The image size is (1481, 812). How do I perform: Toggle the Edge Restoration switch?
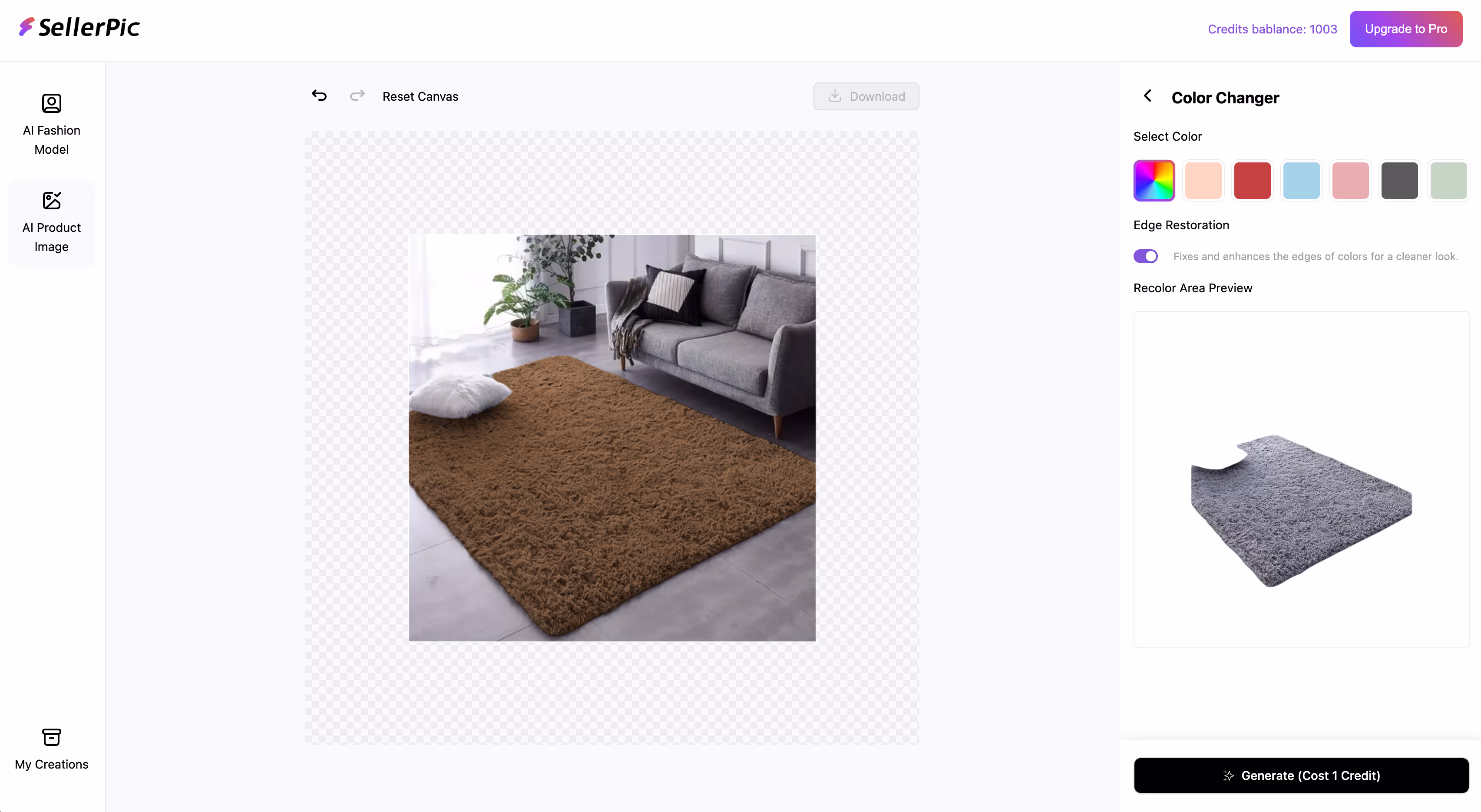pos(1145,256)
